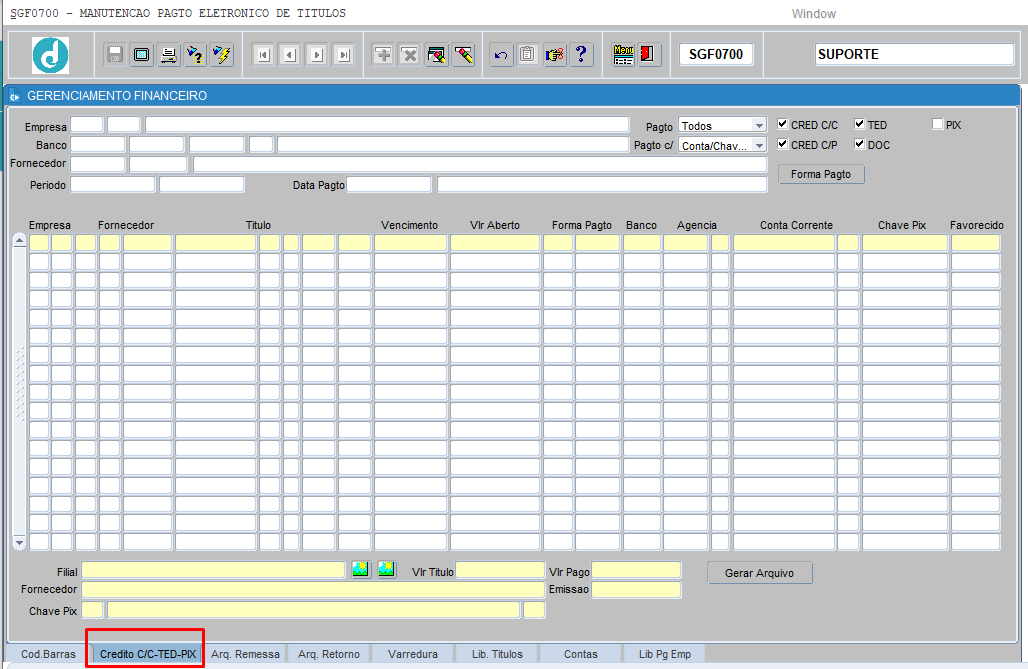Go to the first record arrow
Image resolution: width=1028 pixels, height=669 pixels.
pos(264,55)
